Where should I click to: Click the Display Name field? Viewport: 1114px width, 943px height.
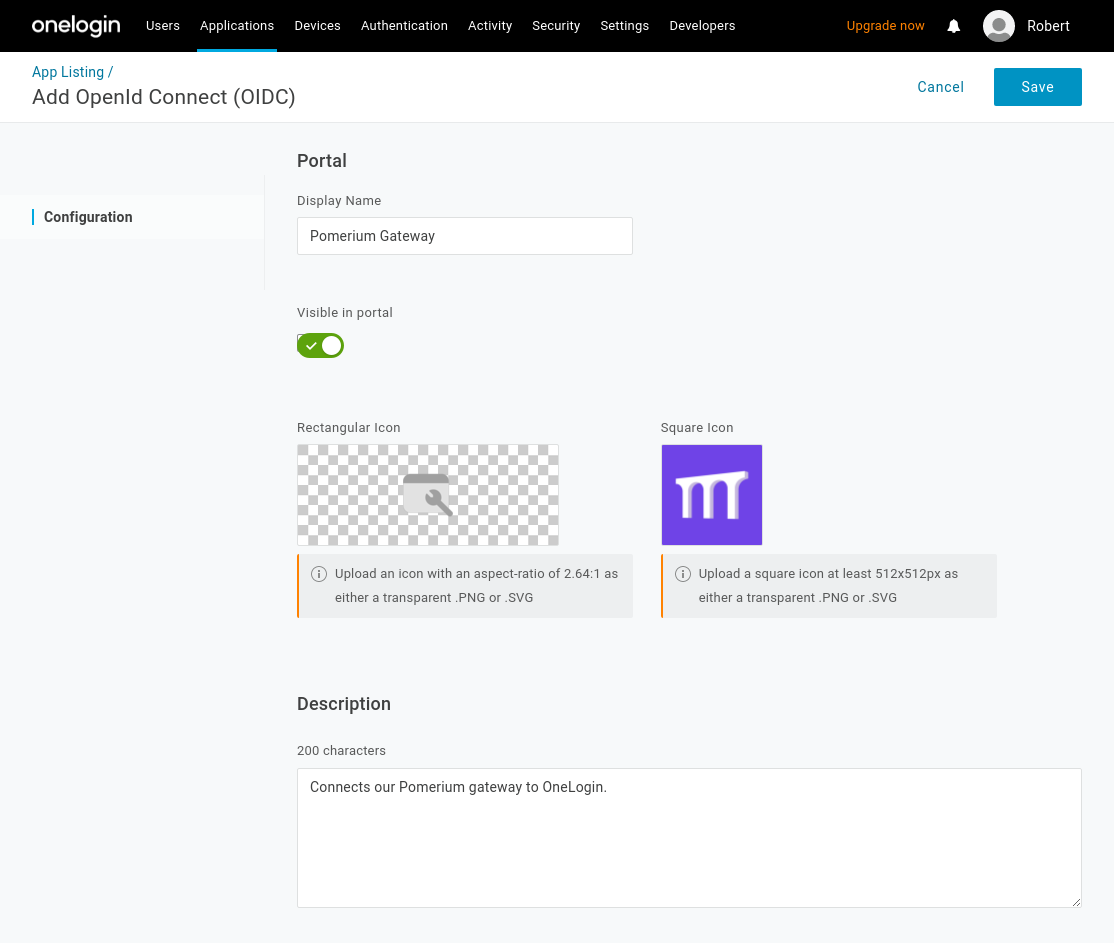pos(464,236)
